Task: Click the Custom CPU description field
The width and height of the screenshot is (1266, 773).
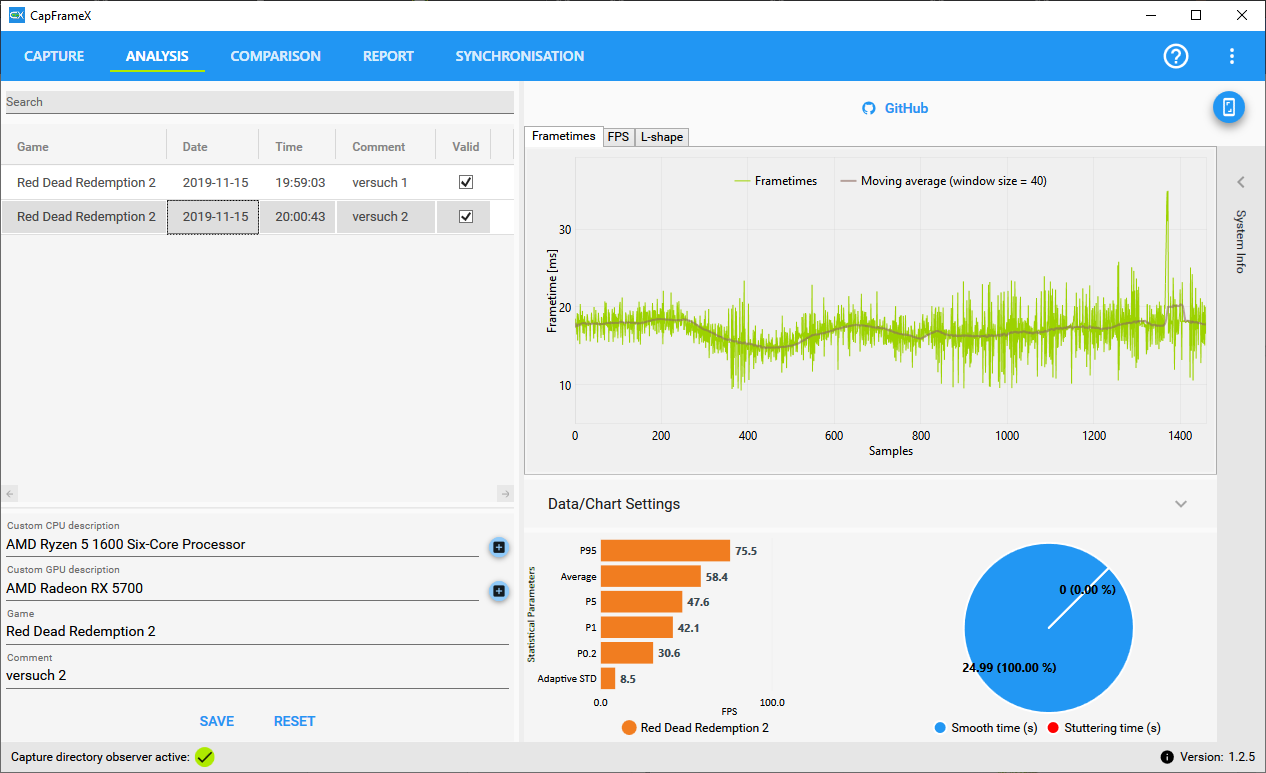Action: 242,545
